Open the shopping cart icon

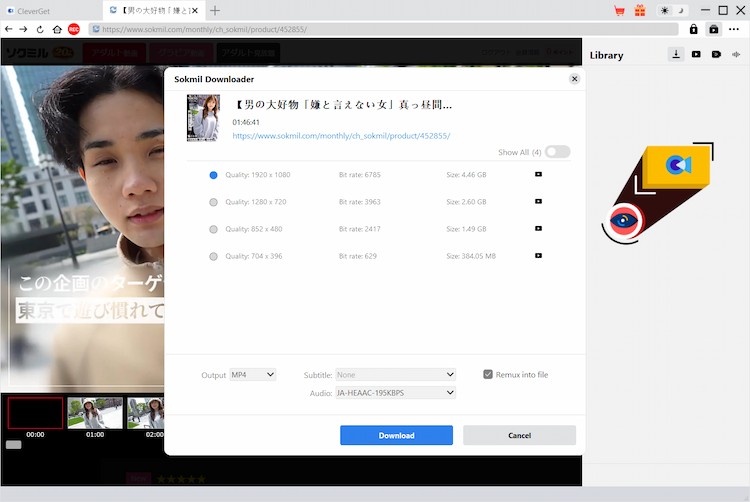click(x=620, y=10)
